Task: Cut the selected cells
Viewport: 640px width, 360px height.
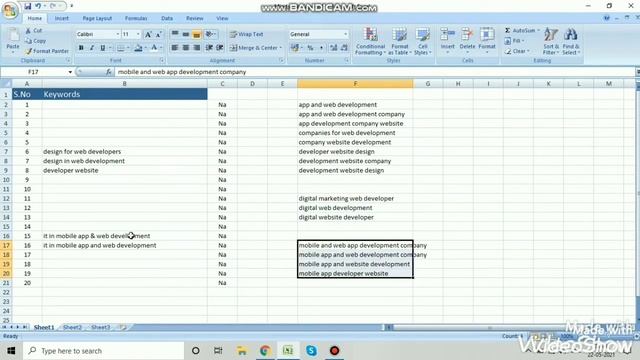Action: click(x=34, y=31)
